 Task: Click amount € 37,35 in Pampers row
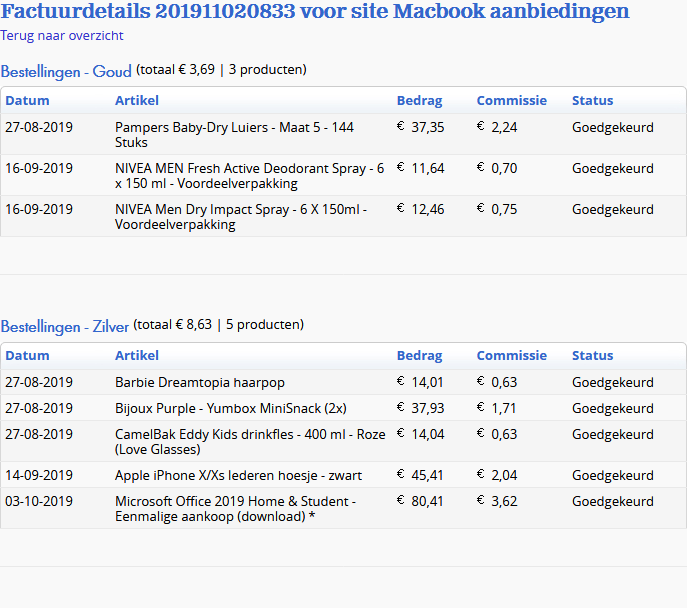tap(421, 127)
